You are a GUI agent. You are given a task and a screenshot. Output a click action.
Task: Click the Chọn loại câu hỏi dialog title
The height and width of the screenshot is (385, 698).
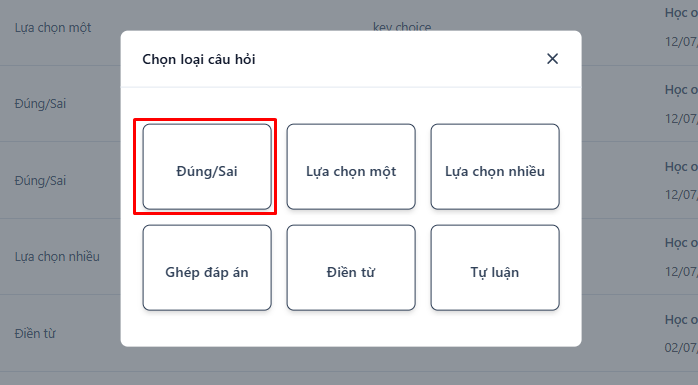tap(199, 59)
